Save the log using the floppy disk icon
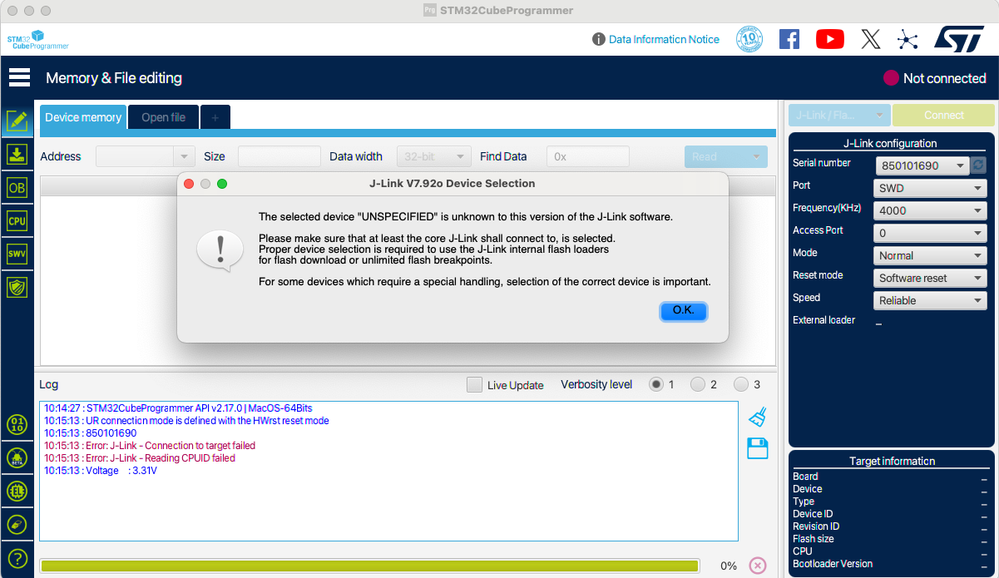The height and width of the screenshot is (578, 999). tap(757, 448)
